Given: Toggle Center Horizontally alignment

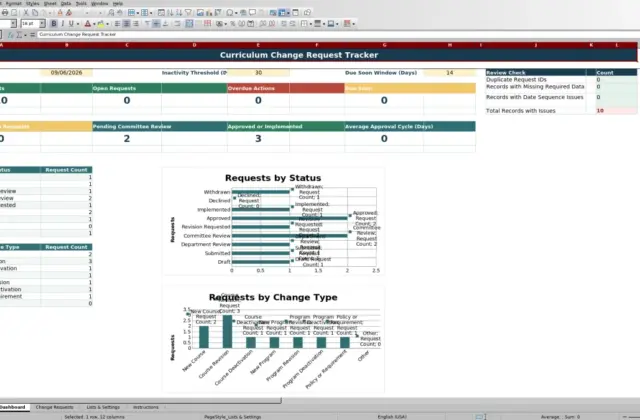Looking at the screenshot, I should point(127,24).
